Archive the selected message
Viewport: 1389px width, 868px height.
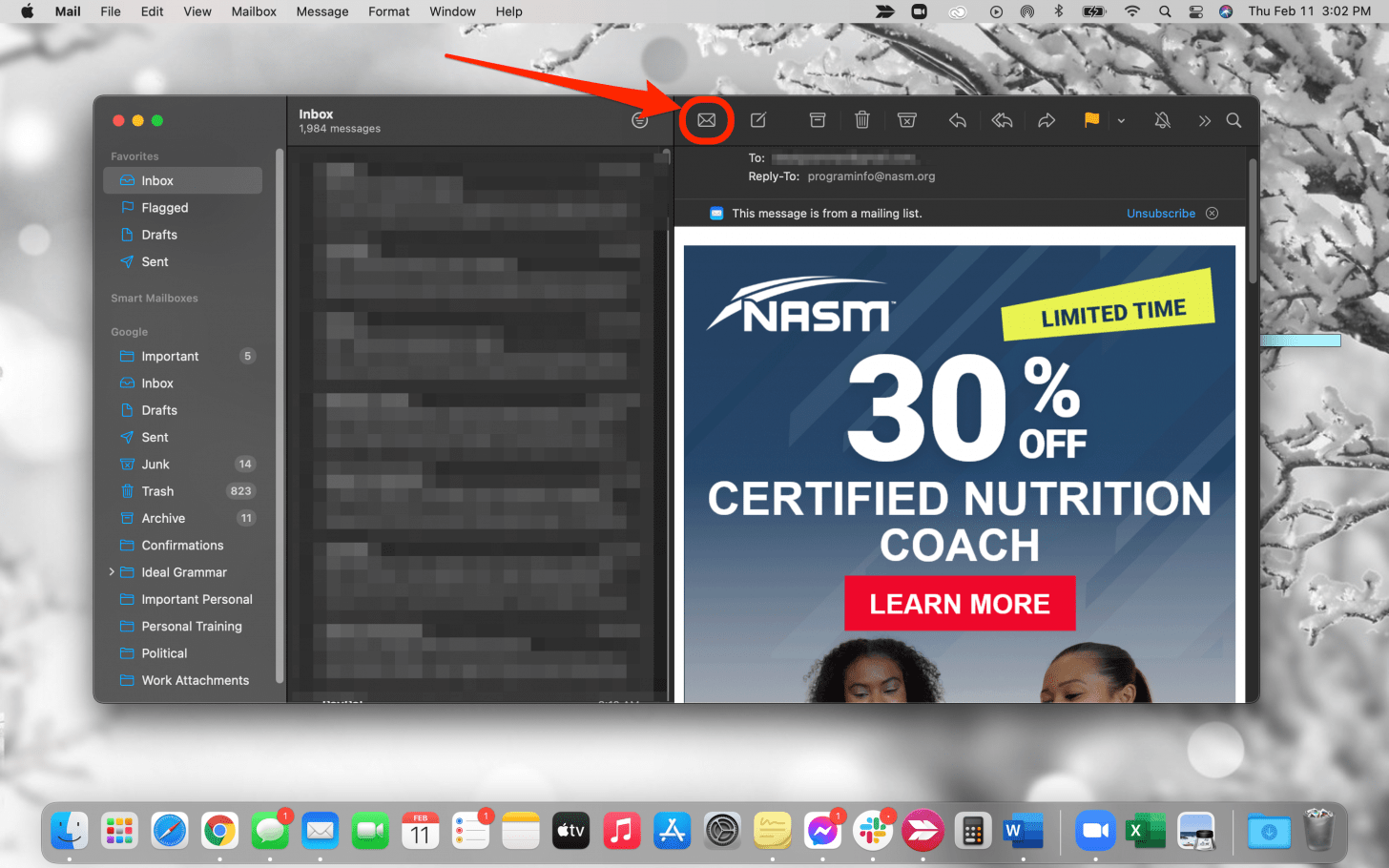(818, 120)
